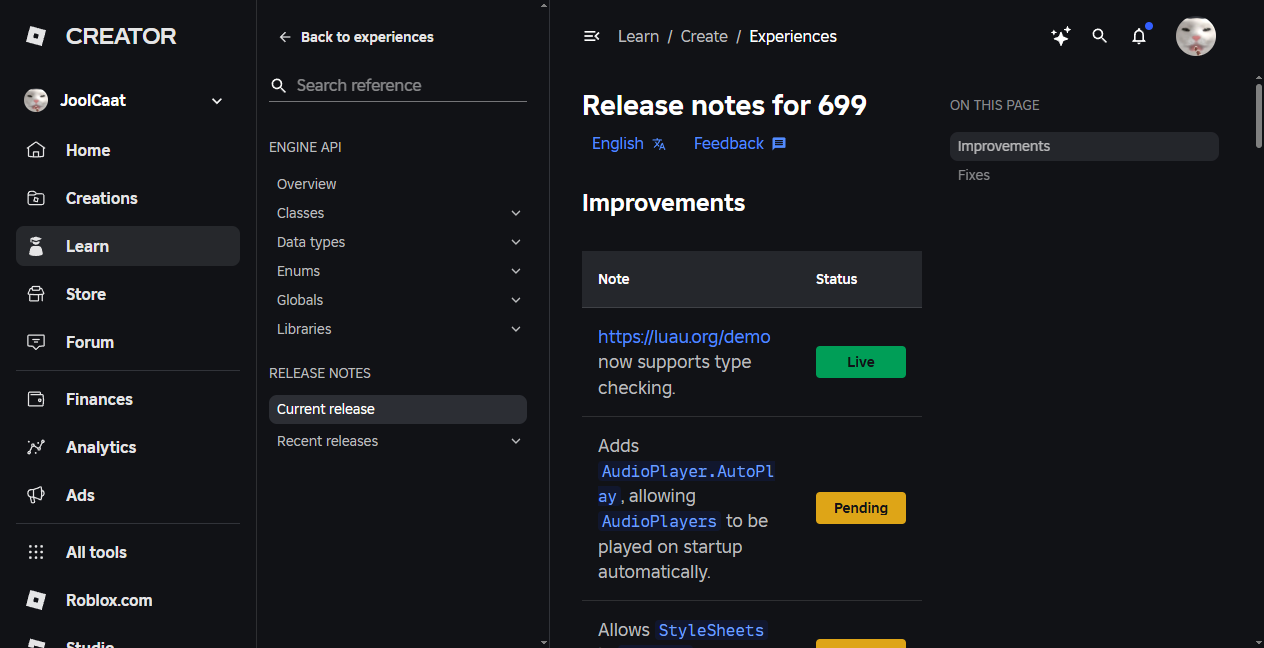
Task: Click the top bar search icon
Action: [1100, 36]
